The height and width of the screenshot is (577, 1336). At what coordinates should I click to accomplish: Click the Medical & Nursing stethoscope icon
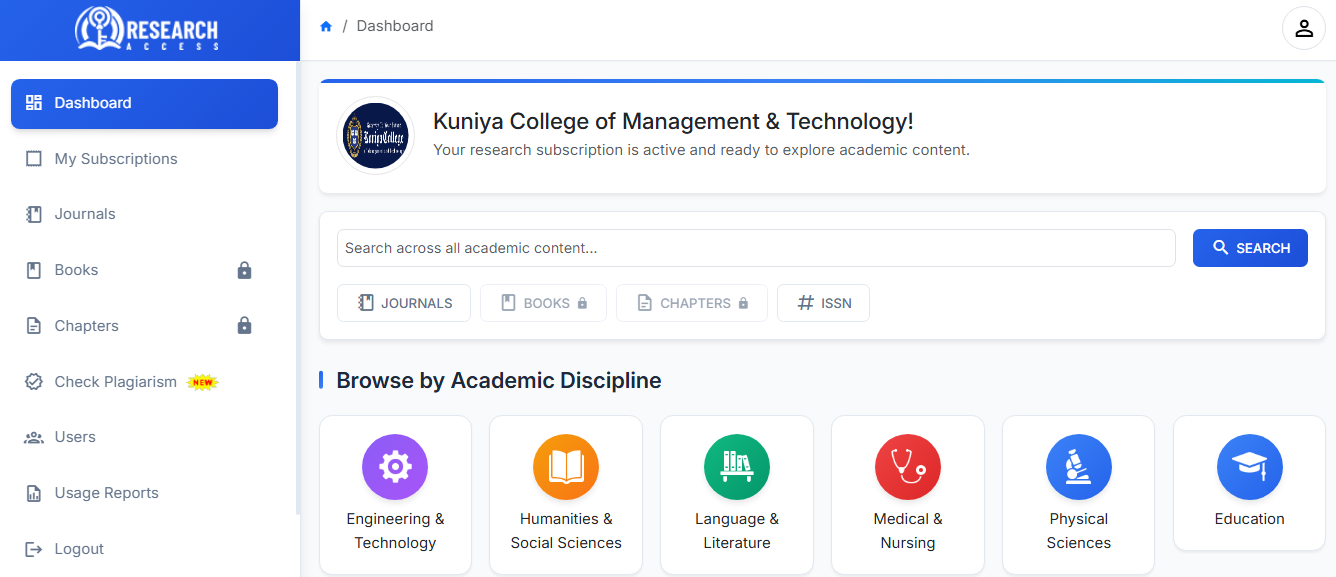coord(908,467)
